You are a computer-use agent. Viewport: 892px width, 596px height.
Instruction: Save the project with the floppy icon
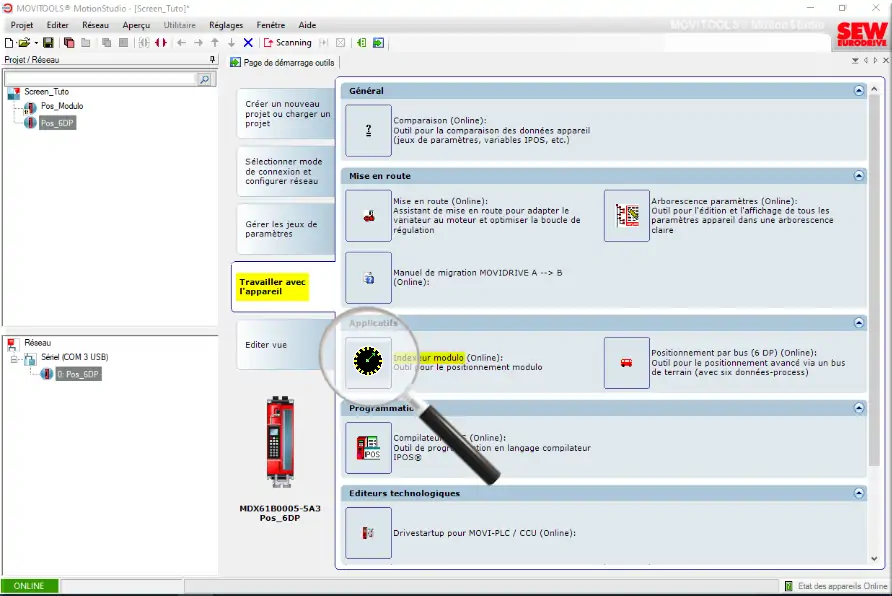tap(48, 43)
